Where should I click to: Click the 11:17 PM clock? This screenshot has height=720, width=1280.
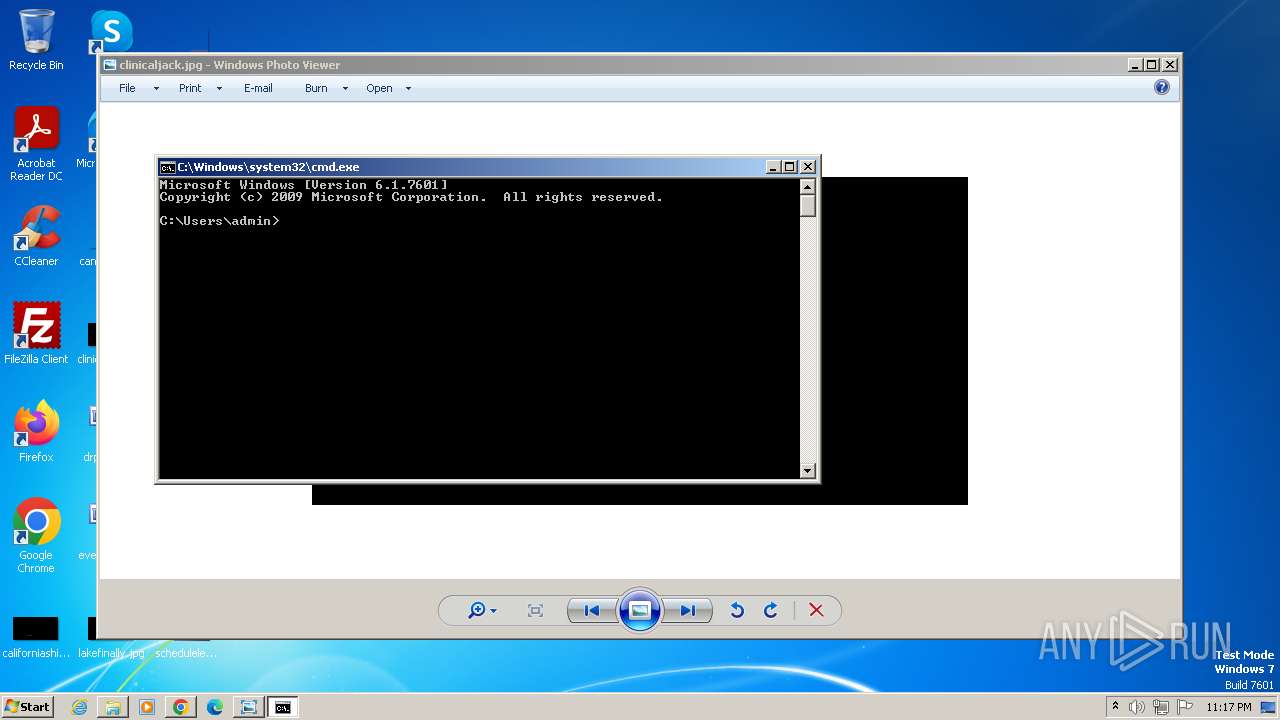(1229, 707)
